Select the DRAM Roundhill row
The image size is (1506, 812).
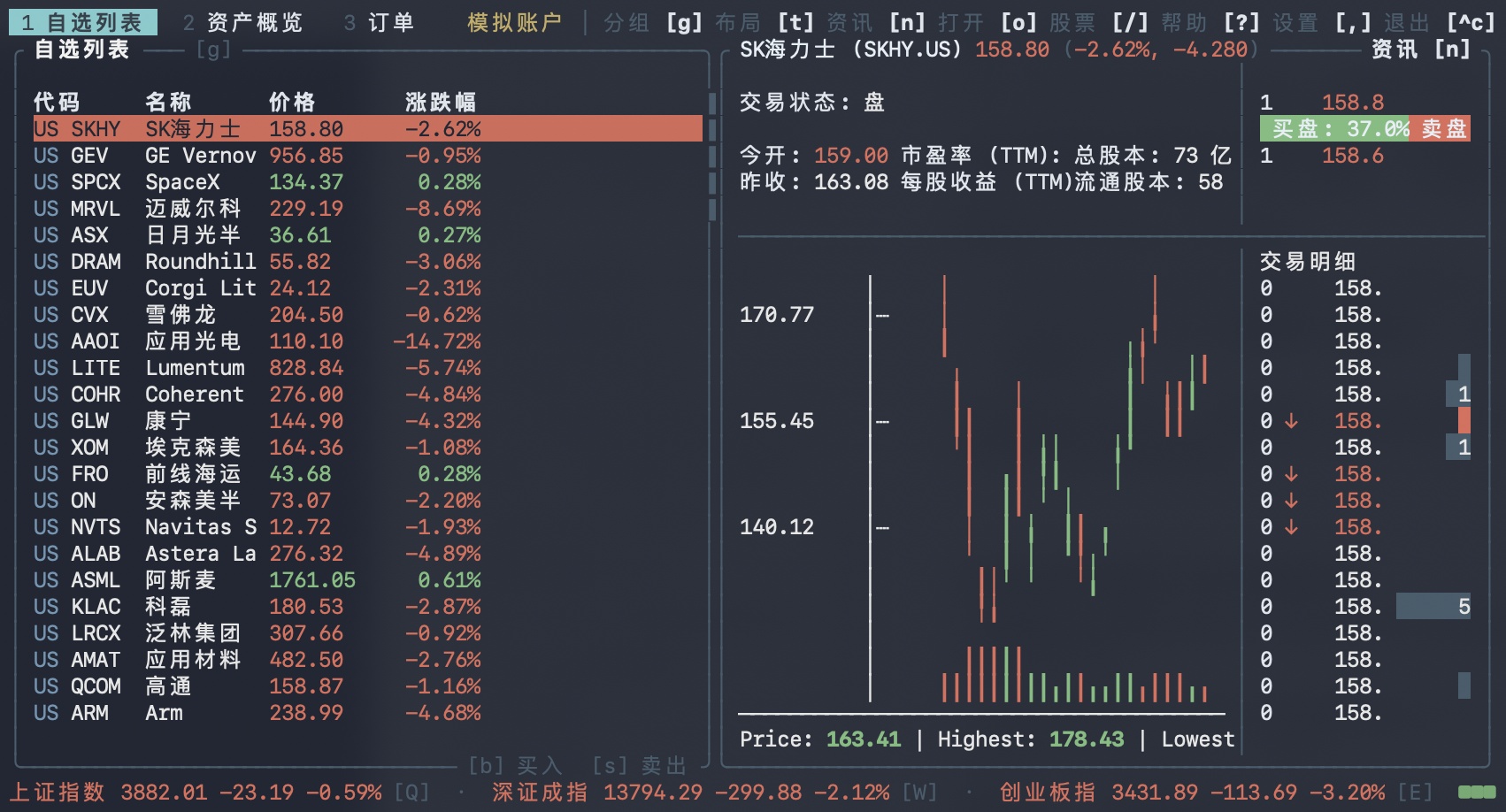tap(368, 262)
